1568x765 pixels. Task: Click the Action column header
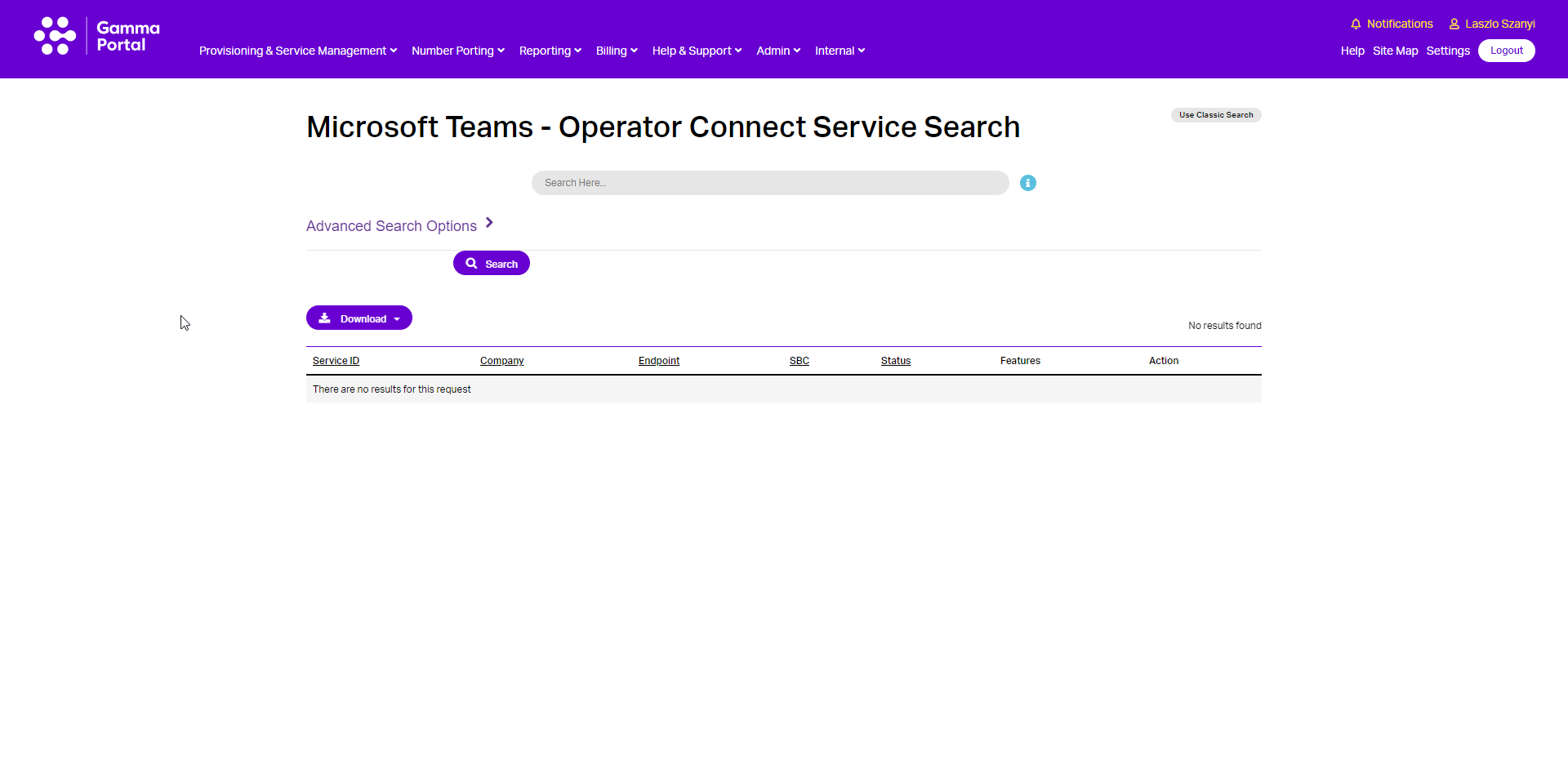click(1164, 361)
